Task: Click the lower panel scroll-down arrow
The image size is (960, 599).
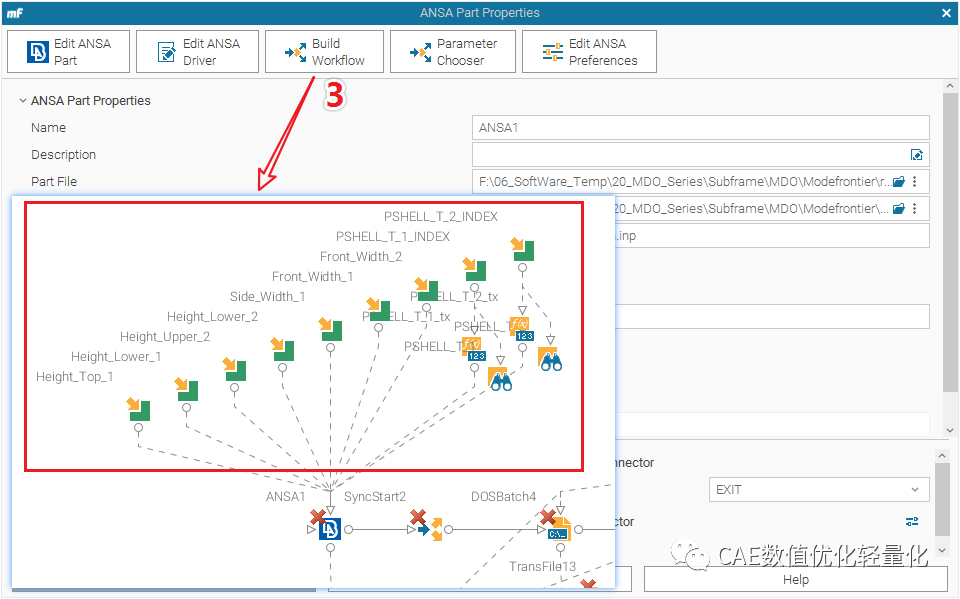Action: coord(942,549)
